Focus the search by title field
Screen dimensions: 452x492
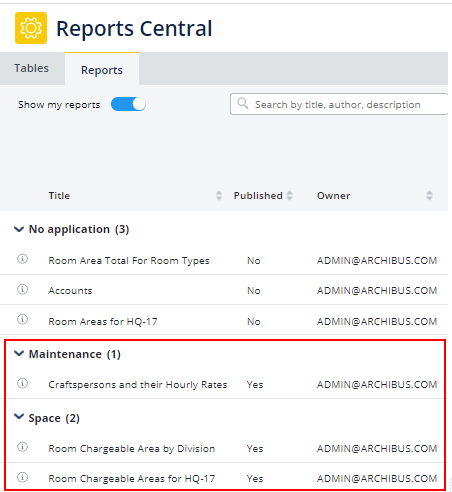point(339,104)
